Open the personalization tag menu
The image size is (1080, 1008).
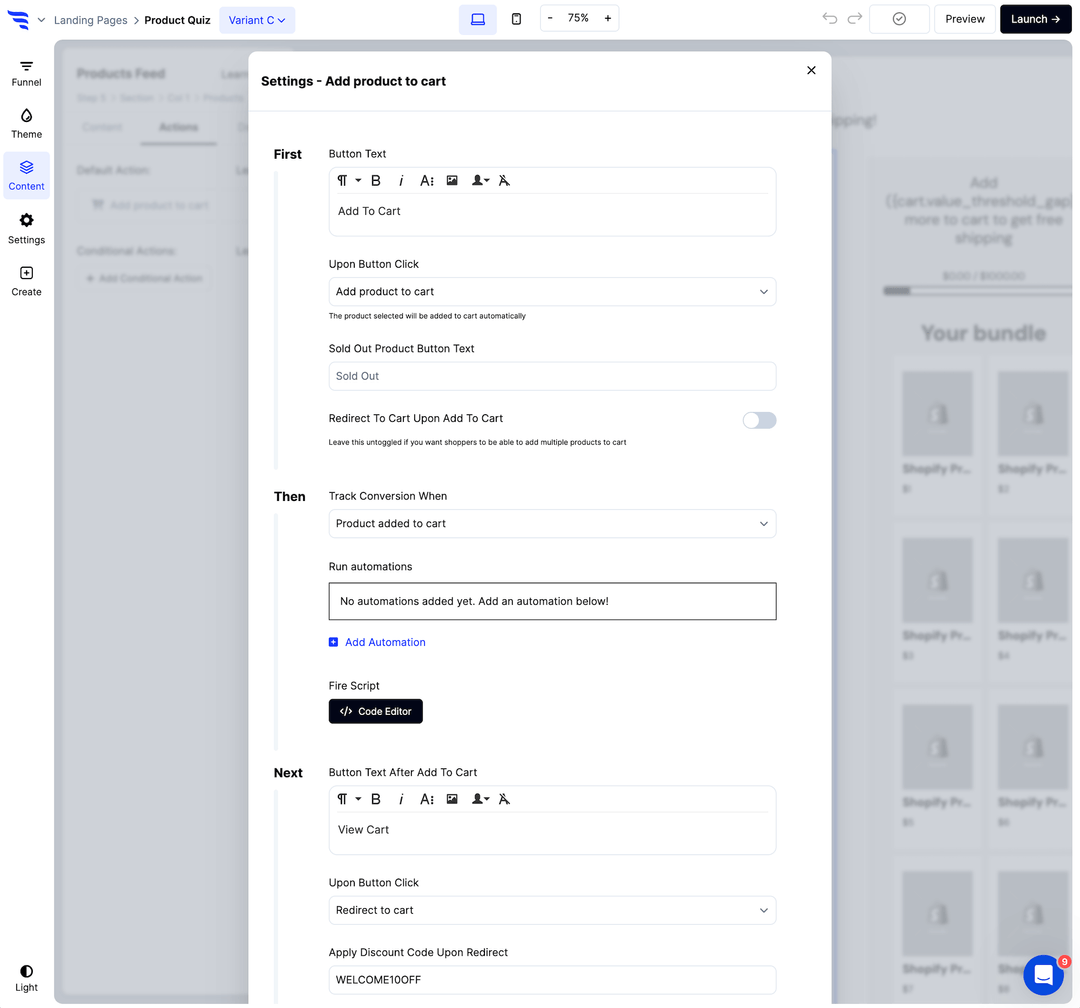pyautogui.click(x=478, y=180)
